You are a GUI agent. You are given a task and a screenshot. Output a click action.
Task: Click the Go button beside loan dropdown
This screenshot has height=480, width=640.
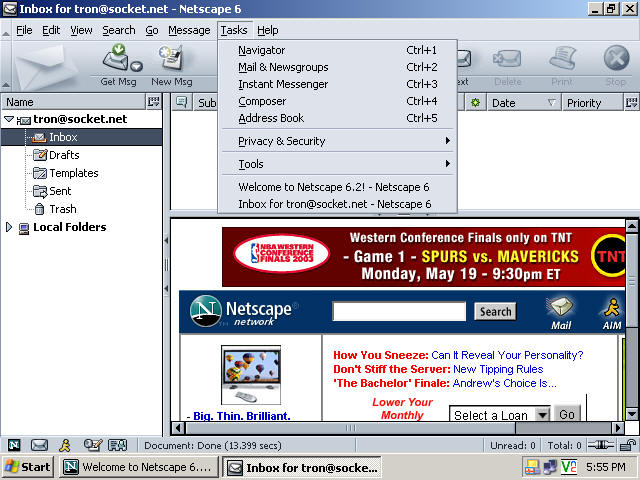[567, 415]
